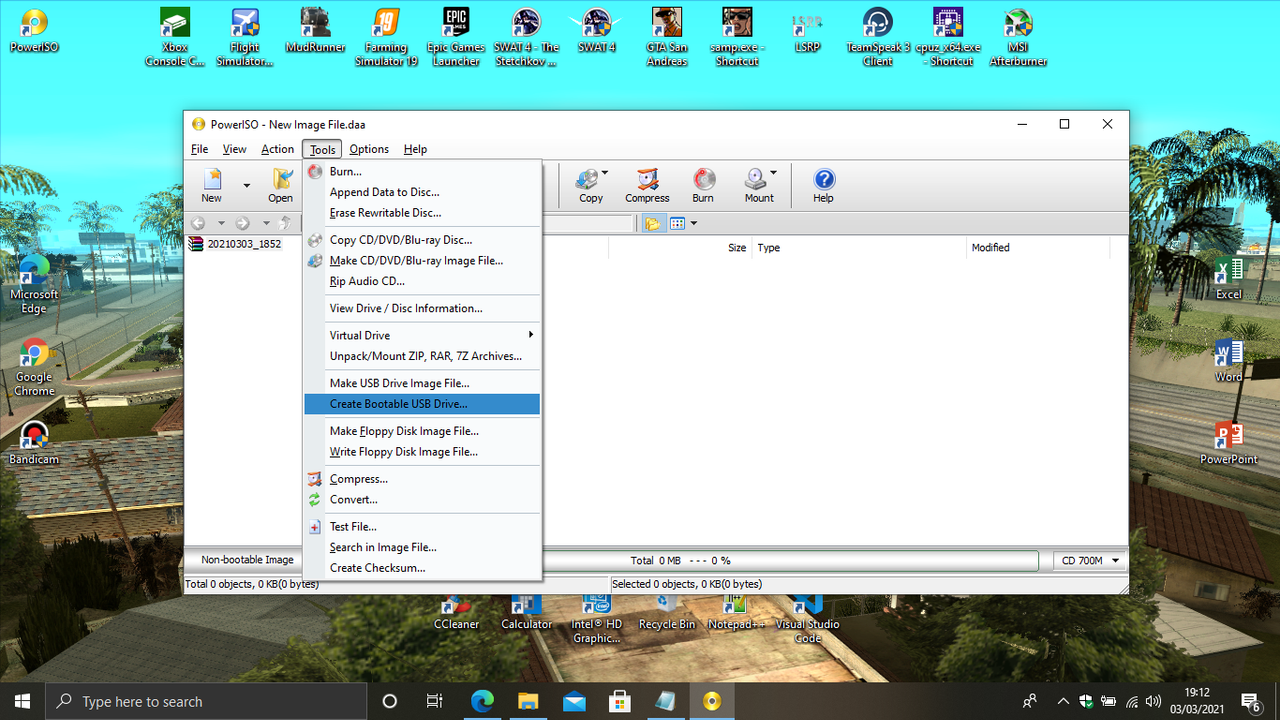Select the Word desktop icon
The width and height of the screenshot is (1280, 720).
[x=1229, y=361]
